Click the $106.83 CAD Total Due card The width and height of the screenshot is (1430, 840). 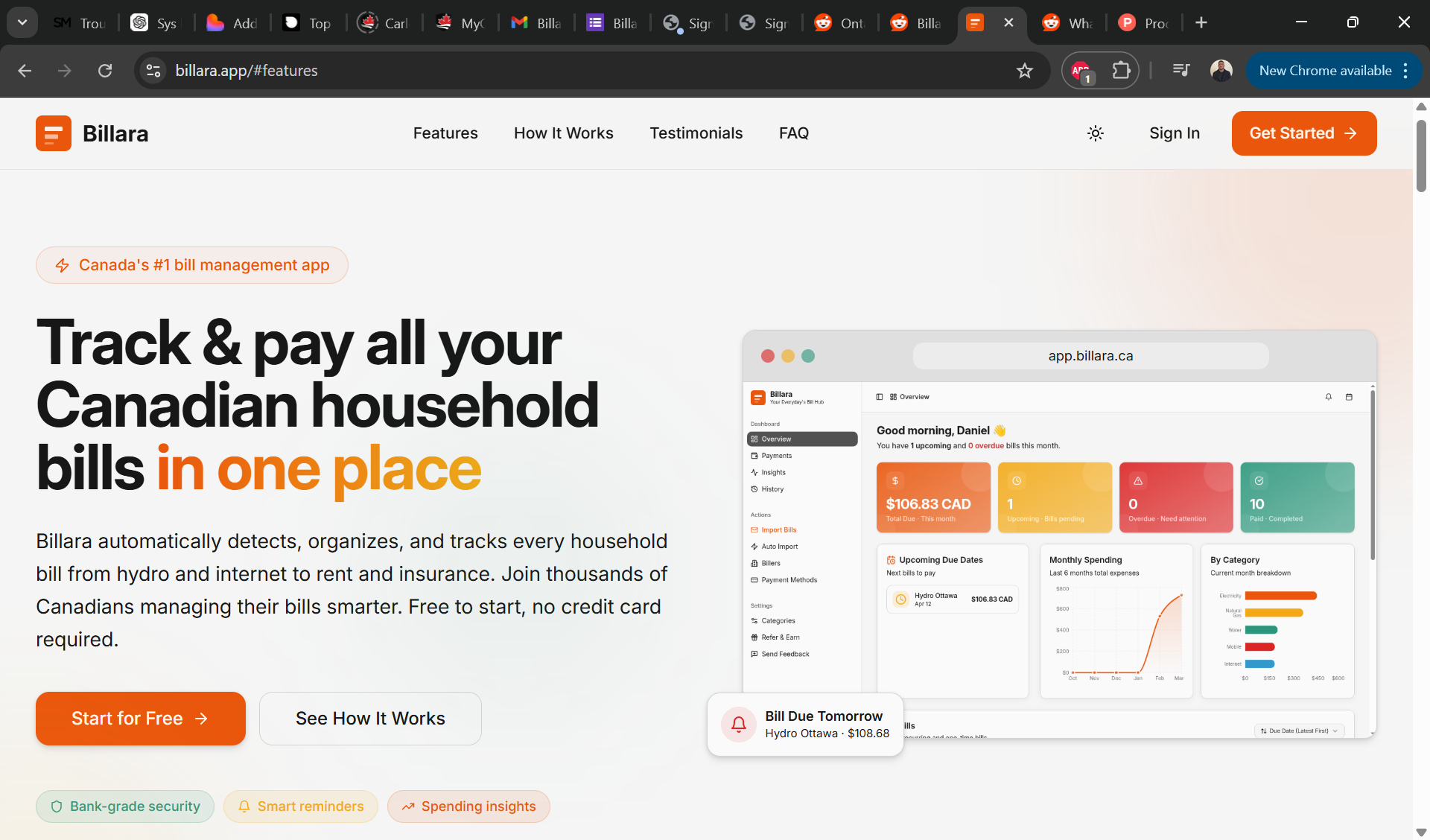[x=933, y=497]
